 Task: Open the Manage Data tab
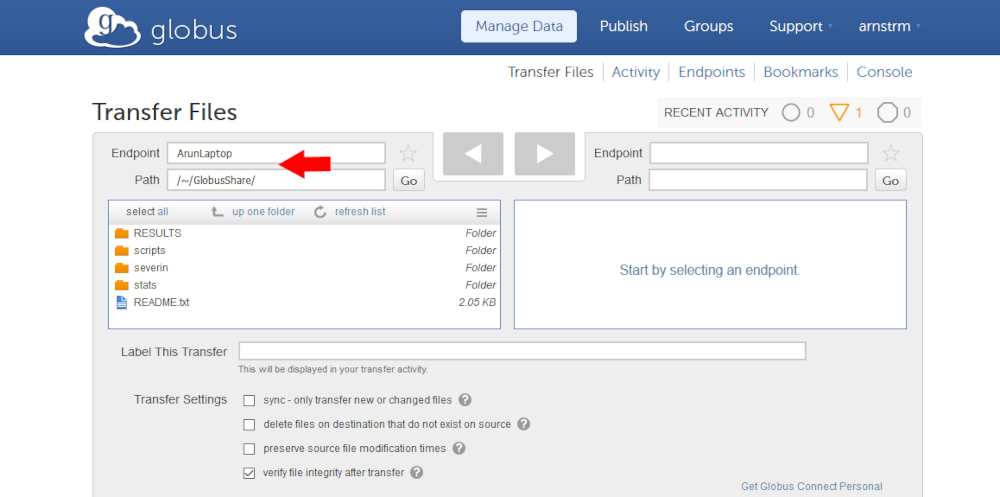point(518,27)
